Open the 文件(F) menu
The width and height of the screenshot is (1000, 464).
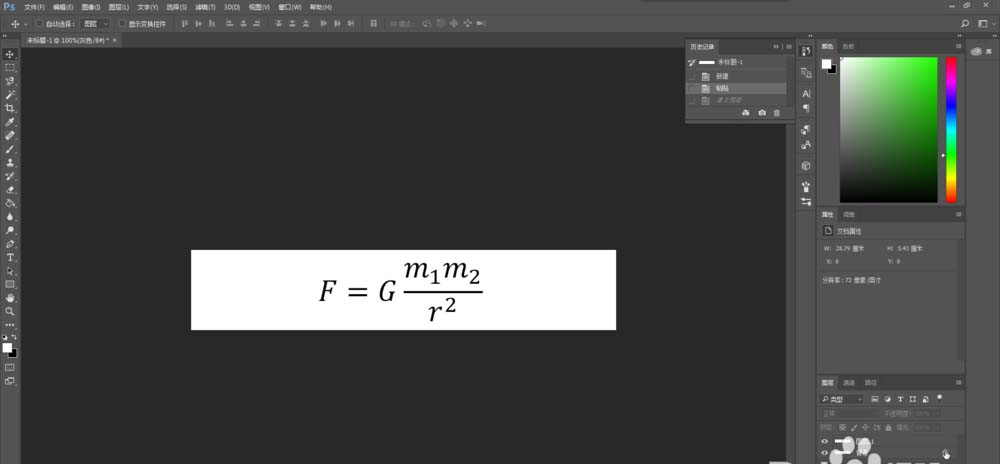[x=34, y=7]
